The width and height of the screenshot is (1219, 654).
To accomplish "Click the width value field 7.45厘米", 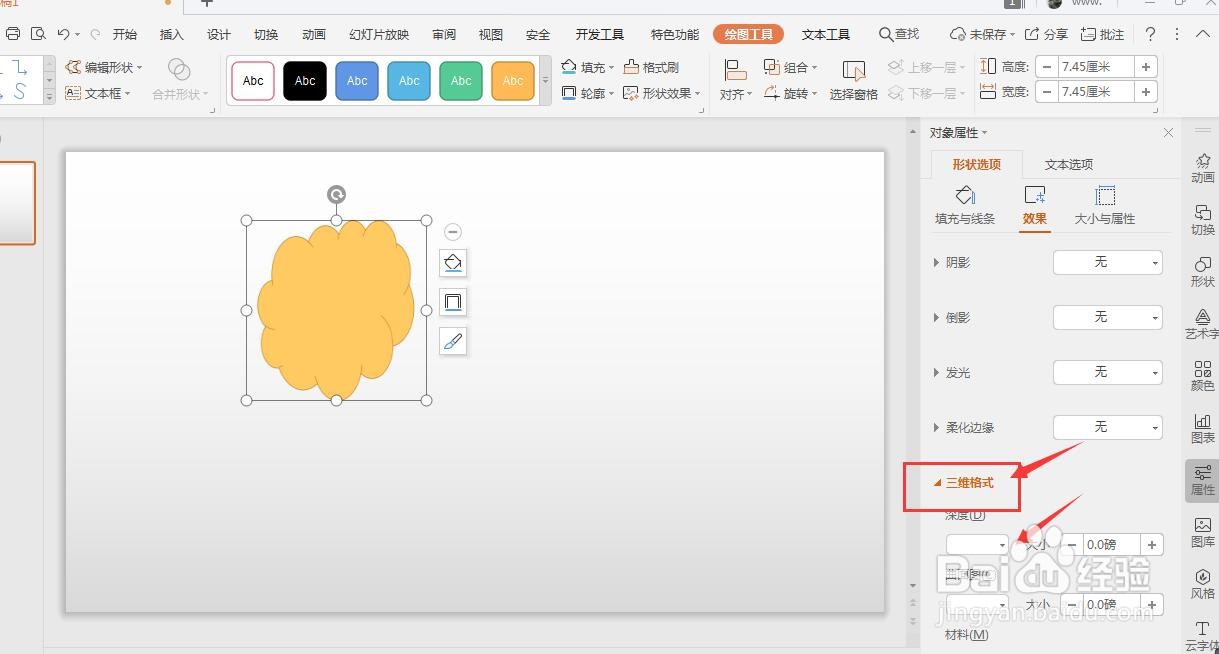I will 1096,91.
